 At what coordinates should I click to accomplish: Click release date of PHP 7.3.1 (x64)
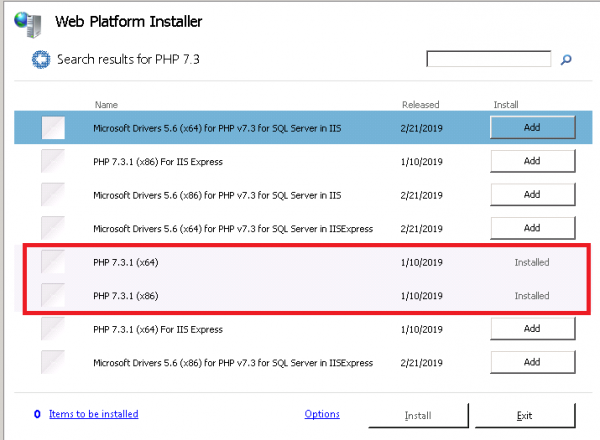[x=422, y=262]
